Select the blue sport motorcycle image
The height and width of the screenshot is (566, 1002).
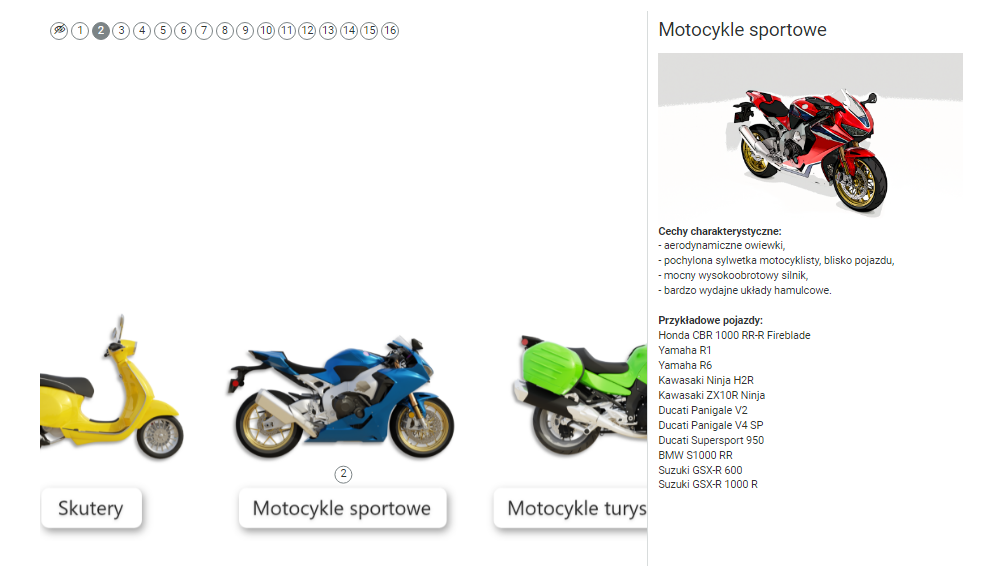341,396
